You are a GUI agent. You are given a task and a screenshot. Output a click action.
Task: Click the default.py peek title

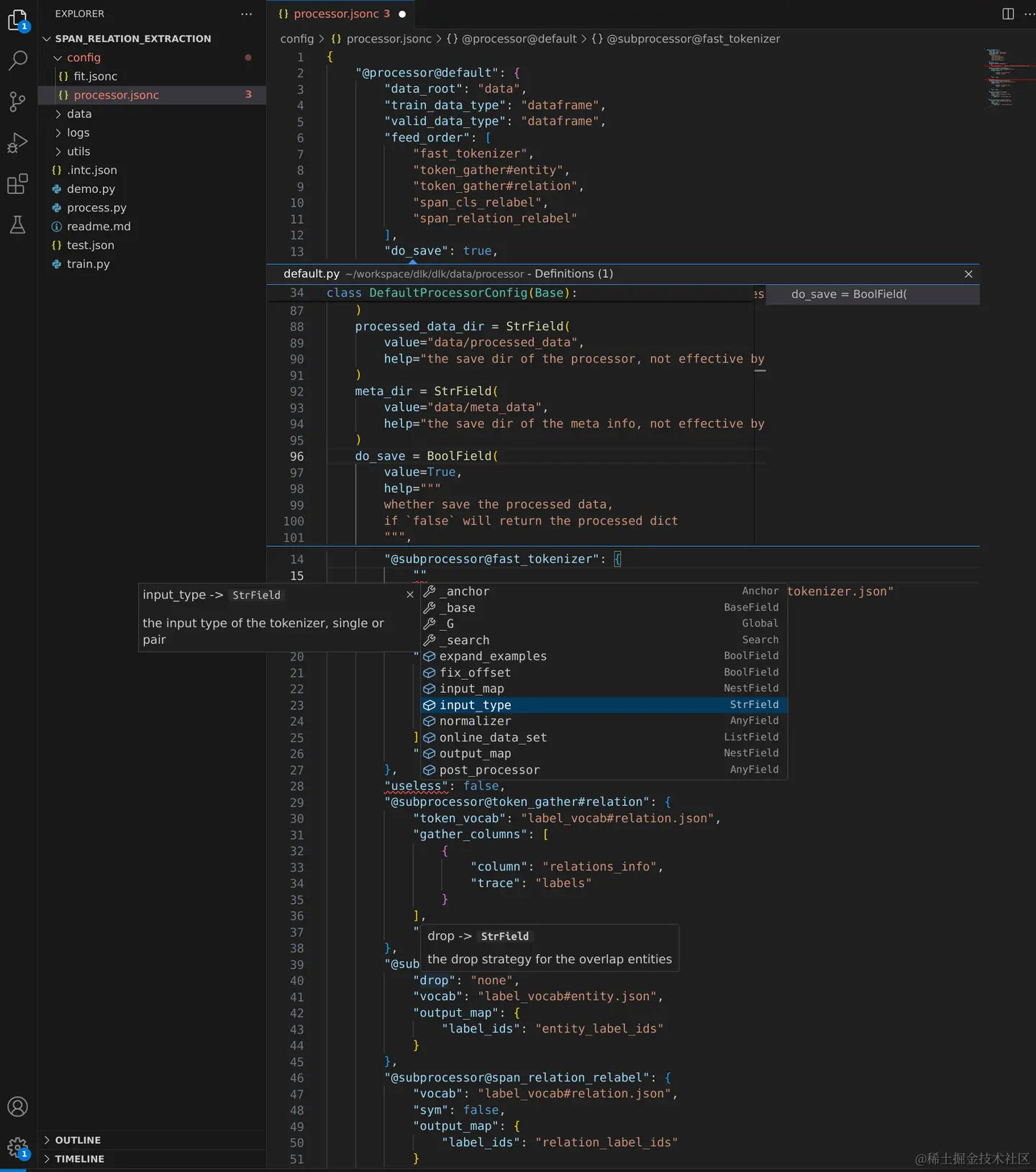(312, 274)
